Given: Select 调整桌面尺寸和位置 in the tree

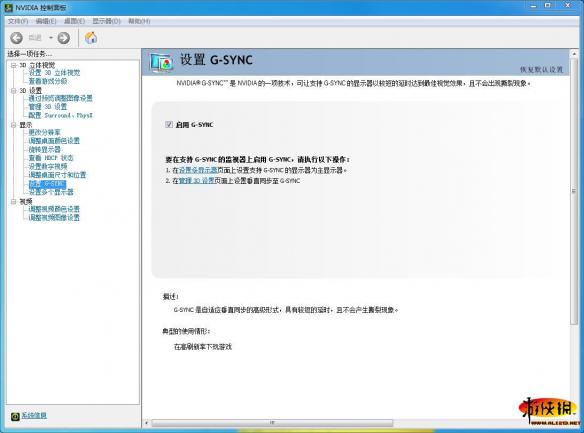Looking at the screenshot, I should 57,175.
